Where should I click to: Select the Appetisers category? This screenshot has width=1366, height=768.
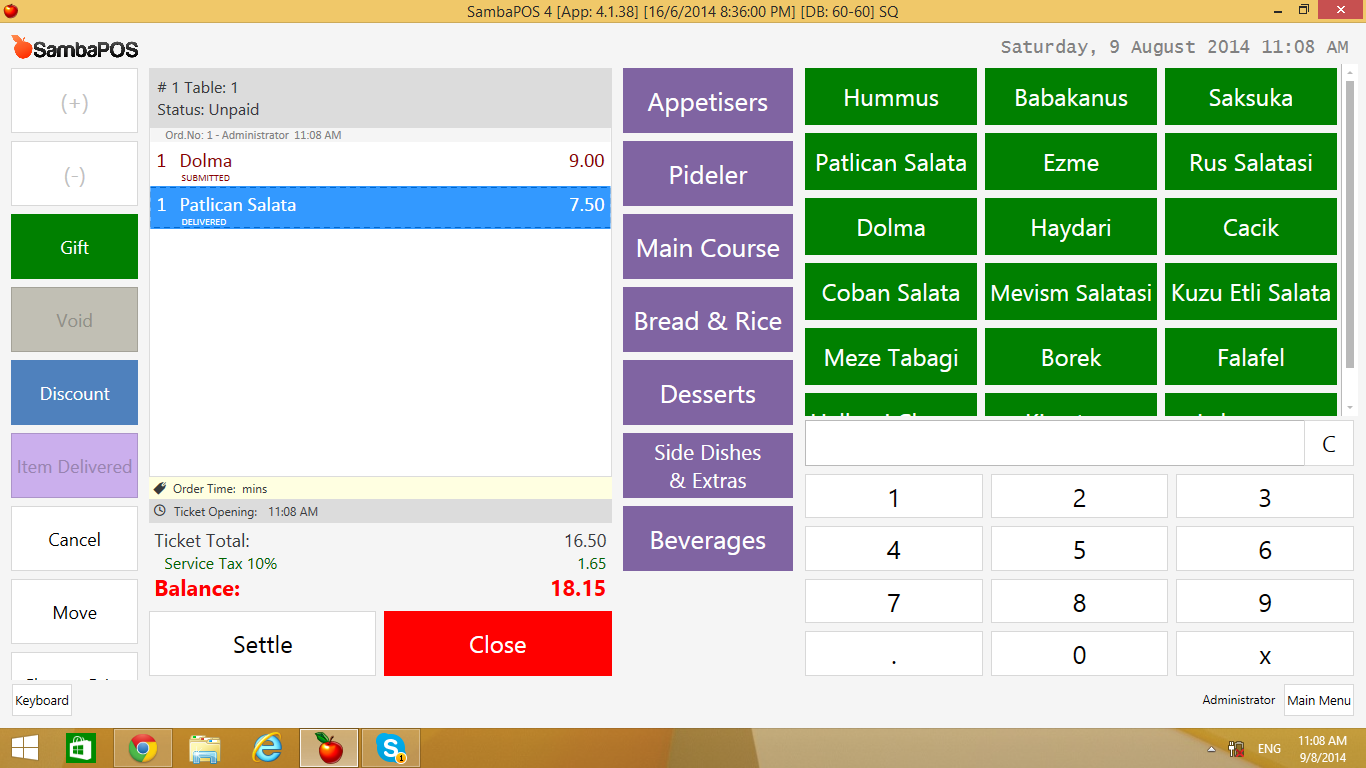708,101
